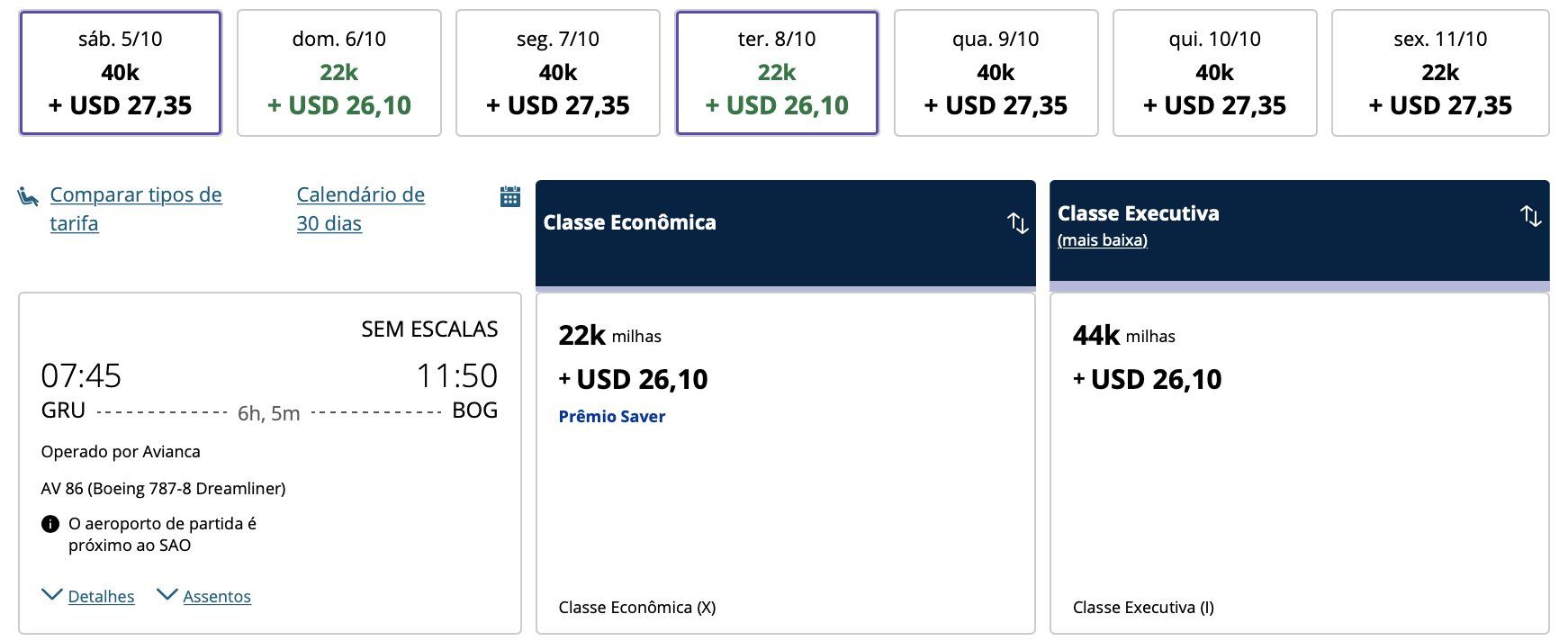This screenshot has height=641, width=1568.
Task: Select the dom. 6/10 date tab
Action: click(x=339, y=73)
